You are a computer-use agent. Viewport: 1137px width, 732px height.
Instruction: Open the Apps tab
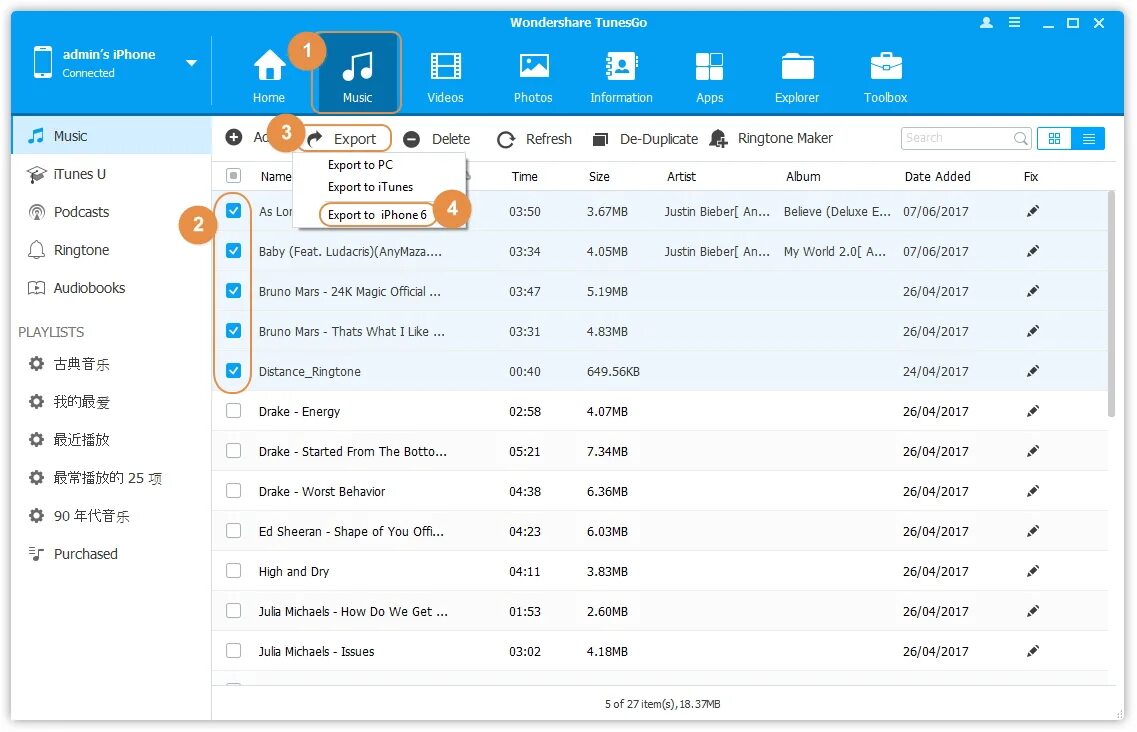pyautogui.click(x=709, y=75)
